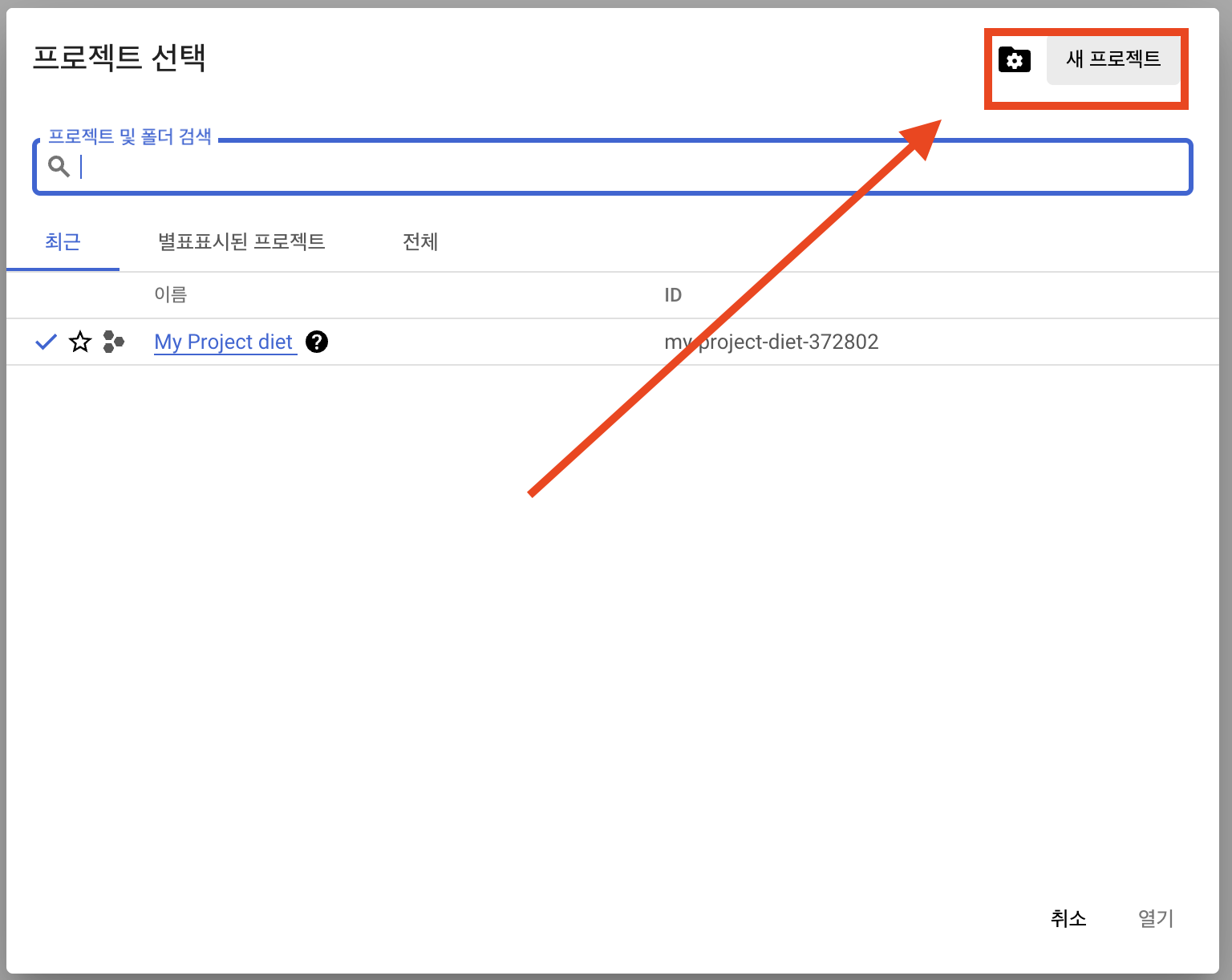Open the 별표표시된 프로젝트 tab
Image resolution: width=1232 pixels, height=980 pixels.
[x=241, y=241]
